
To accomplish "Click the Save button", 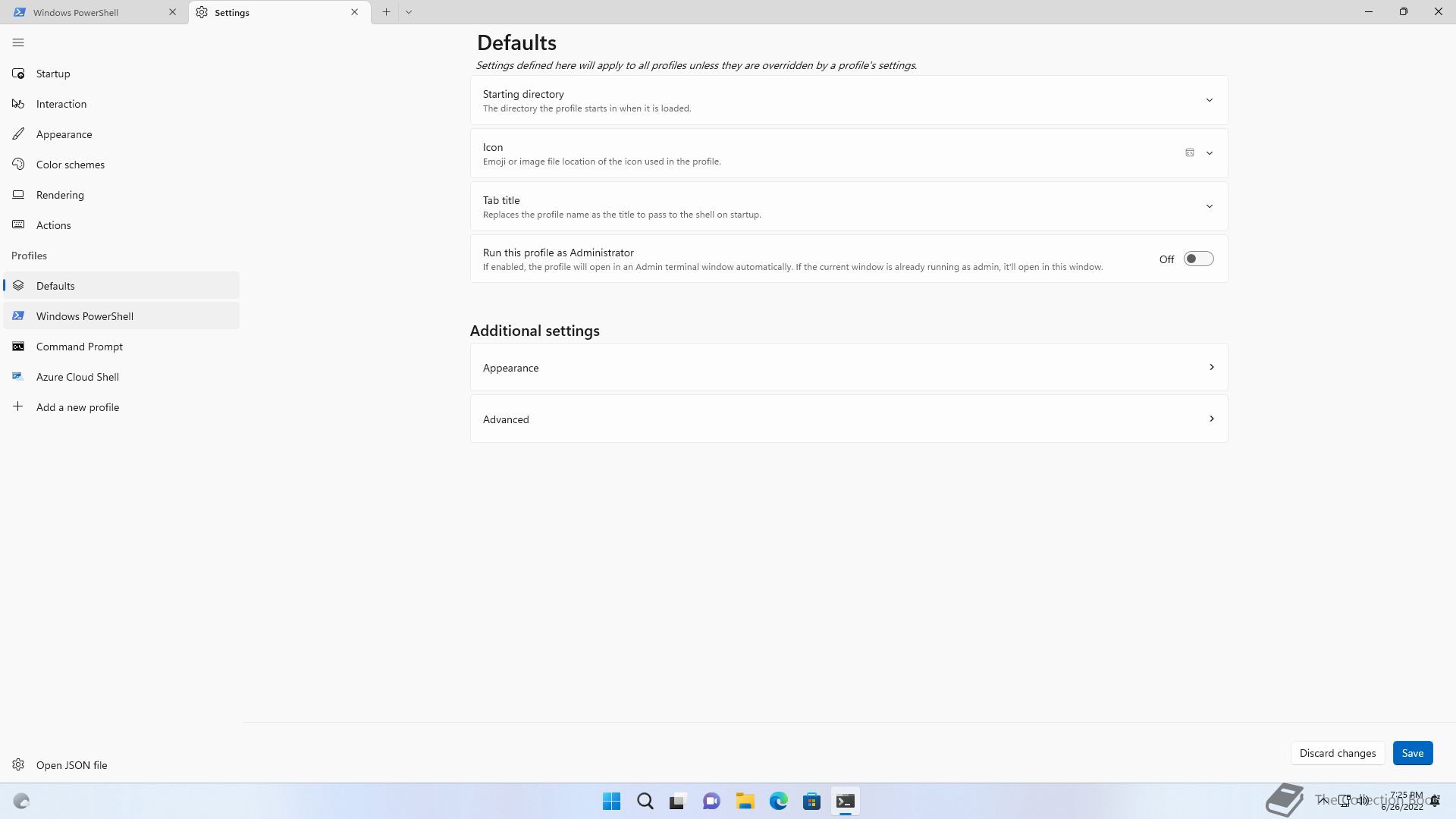I will tap(1412, 753).
